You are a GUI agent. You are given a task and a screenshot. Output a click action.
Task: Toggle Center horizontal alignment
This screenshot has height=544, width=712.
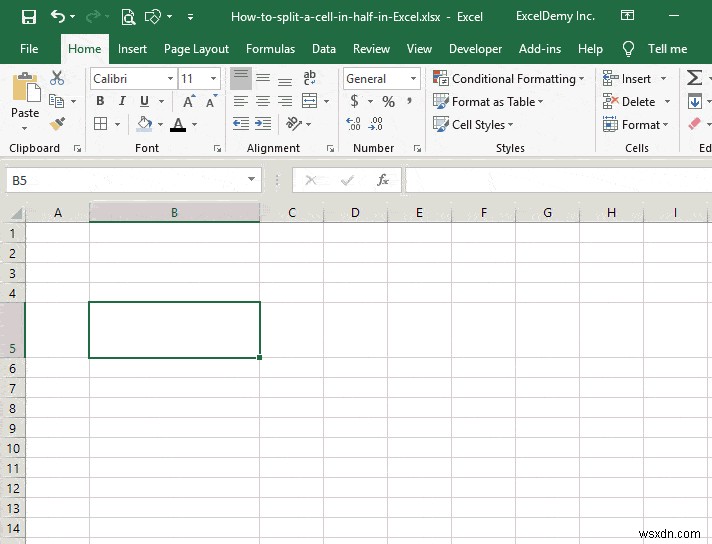point(263,101)
